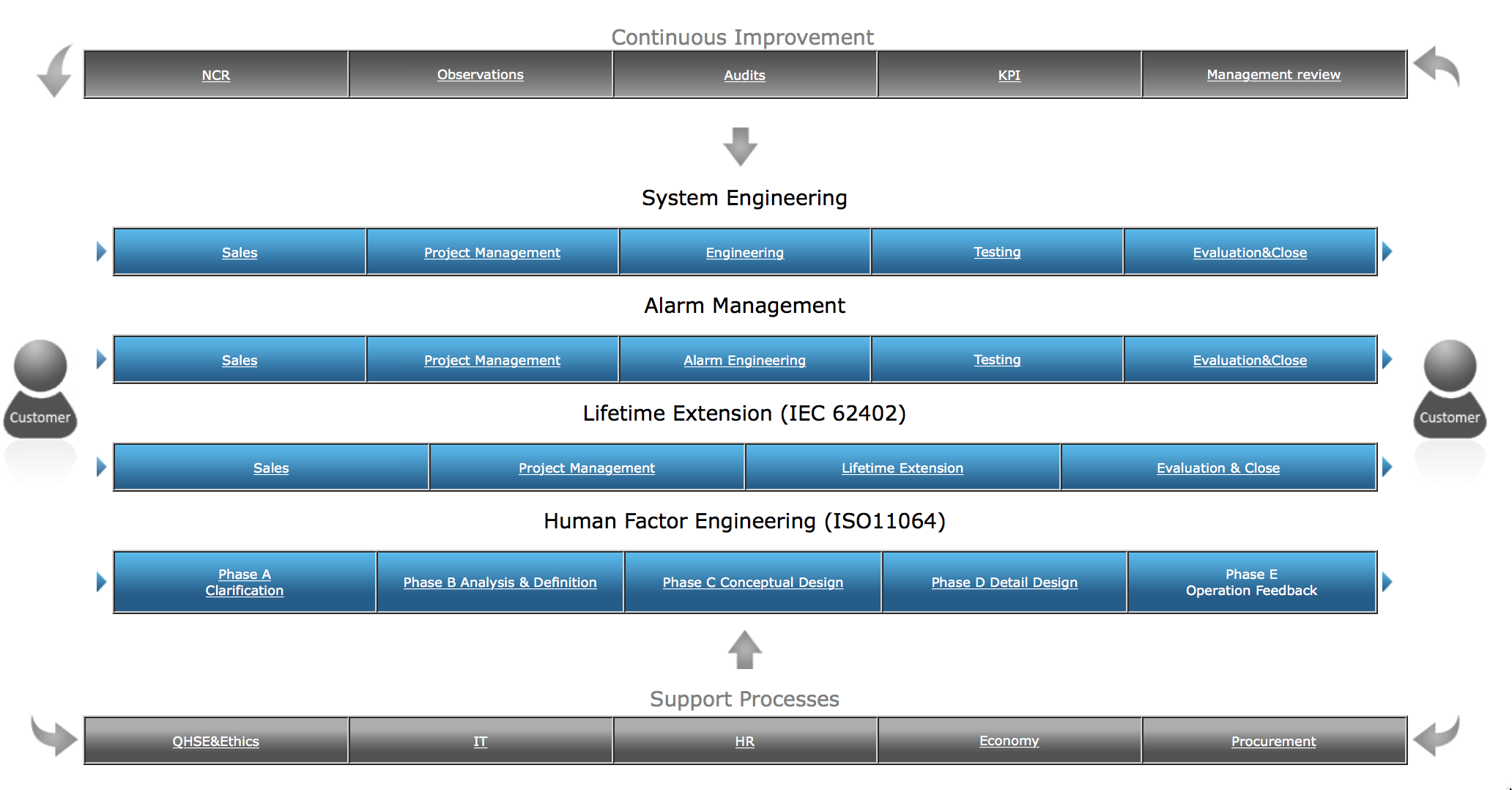Click the right Customer person icon
1512x790 pixels.
[1449, 389]
